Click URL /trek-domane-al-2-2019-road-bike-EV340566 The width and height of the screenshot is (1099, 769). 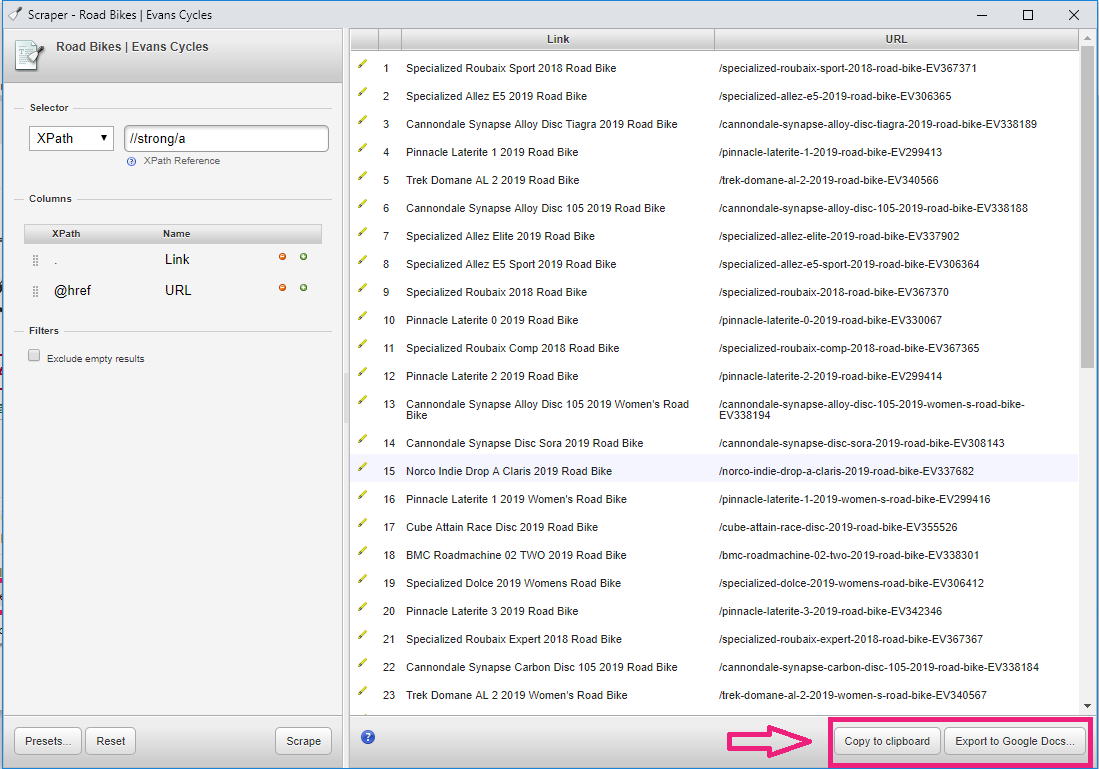pos(828,180)
